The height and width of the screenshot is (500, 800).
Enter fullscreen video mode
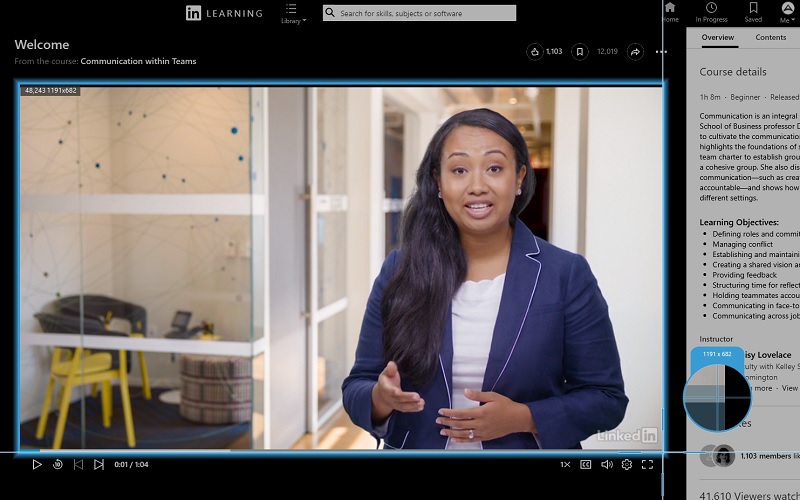tap(647, 464)
